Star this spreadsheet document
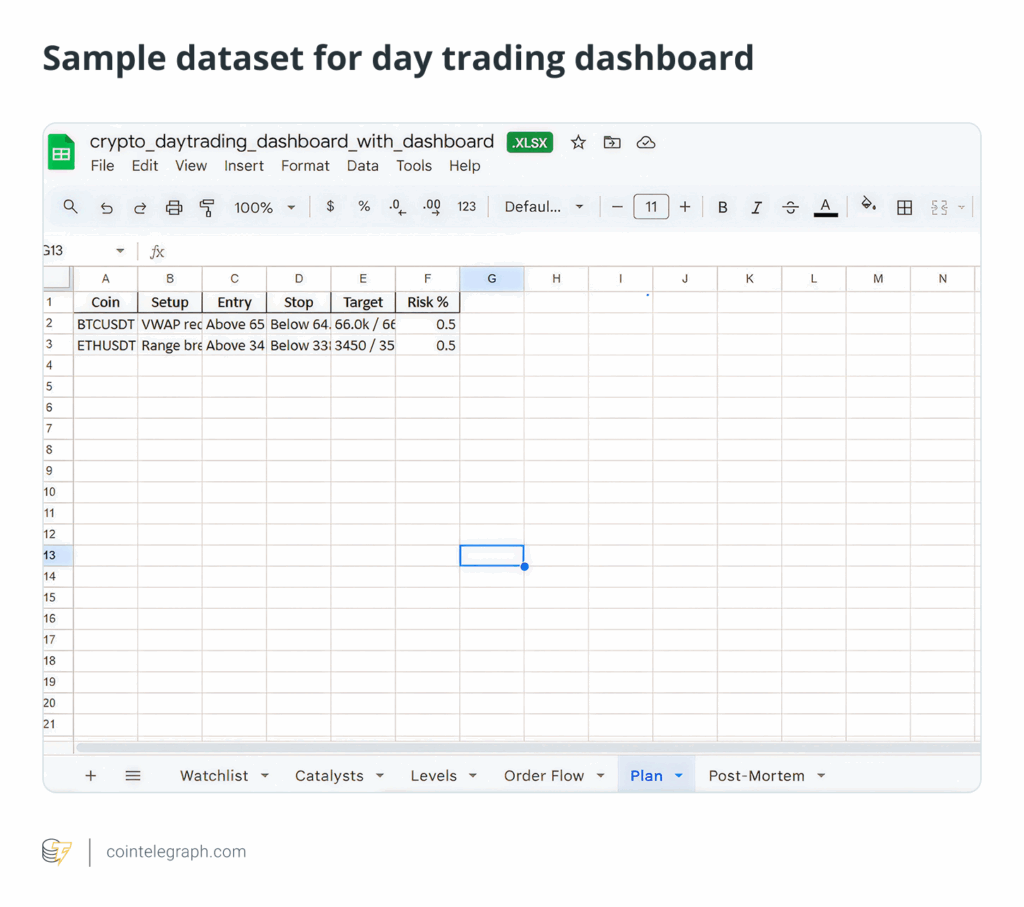The width and height of the screenshot is (1024, 907). coord(578,142)
